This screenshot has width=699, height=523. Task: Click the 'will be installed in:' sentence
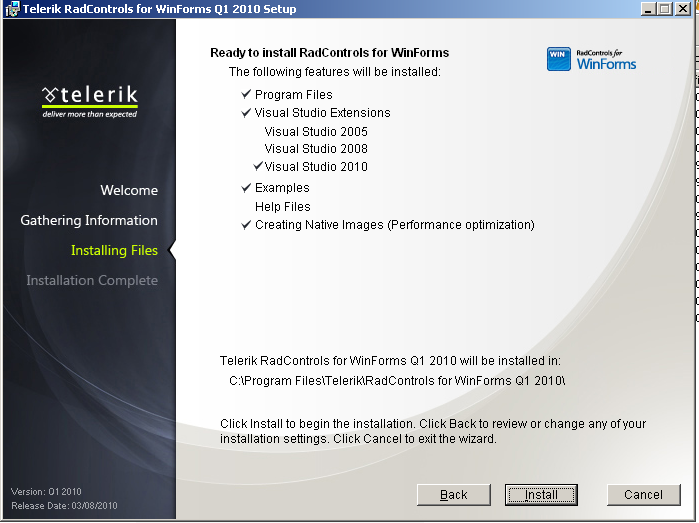pyautogui.click(x=390, y=361)
